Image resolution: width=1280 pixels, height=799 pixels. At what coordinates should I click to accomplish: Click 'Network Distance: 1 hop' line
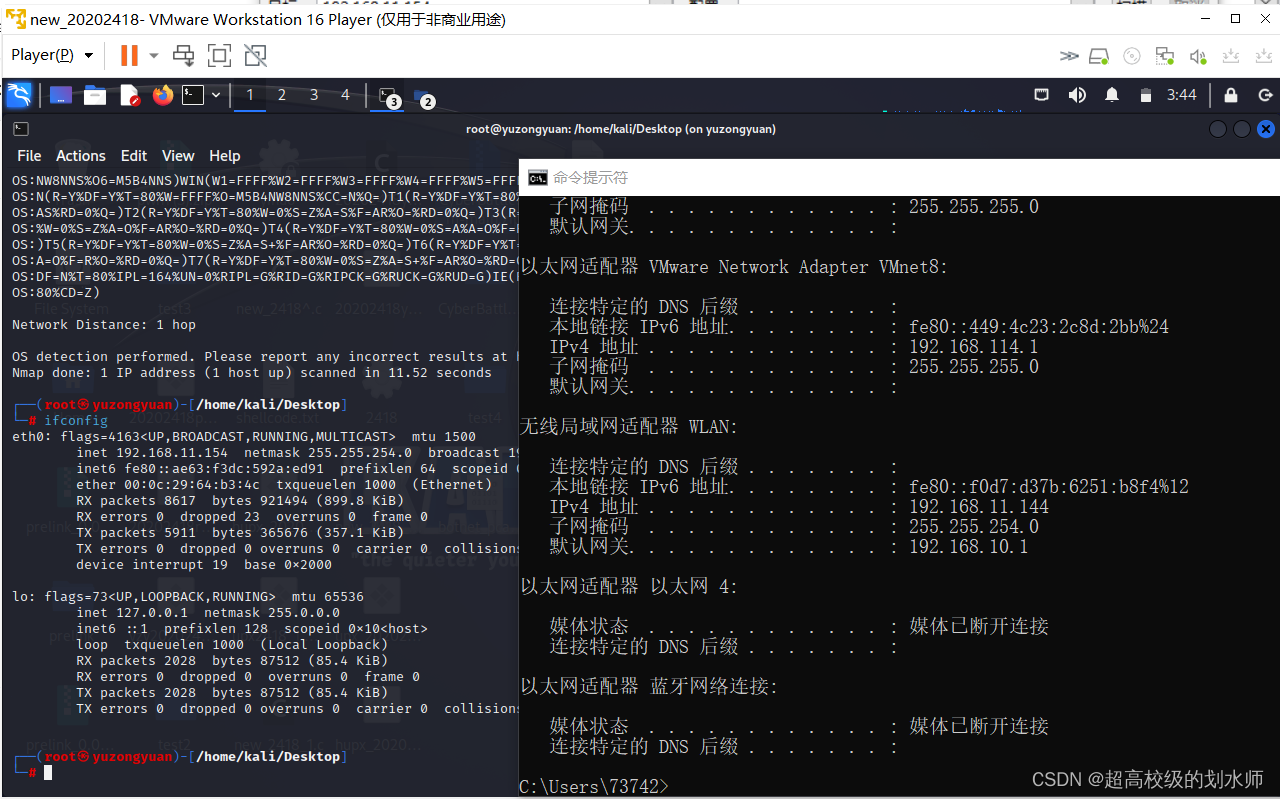click(104, 325)
